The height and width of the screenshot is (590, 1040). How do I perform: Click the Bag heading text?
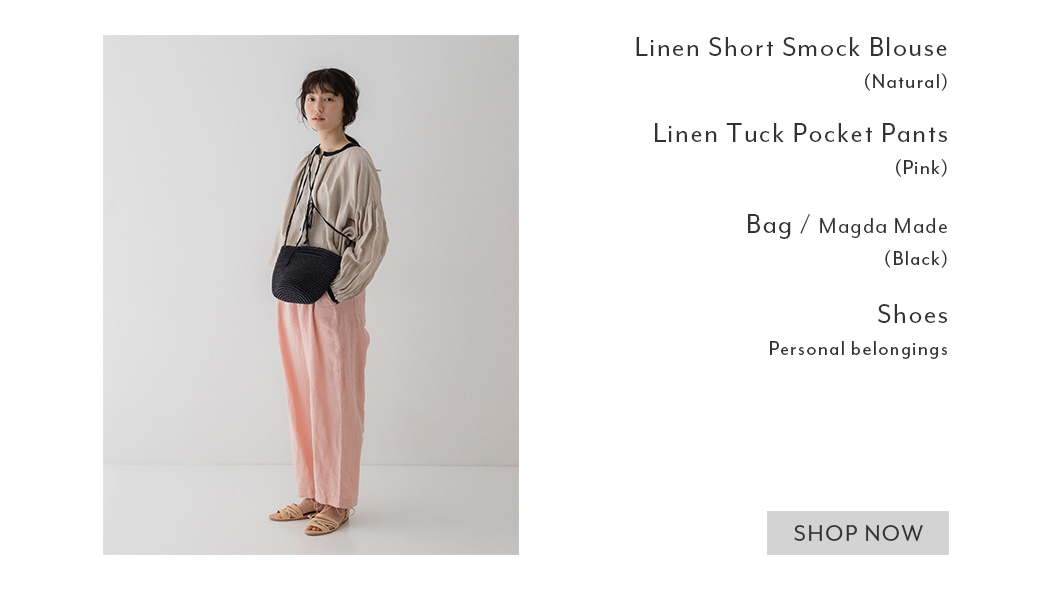click(769, 225)
